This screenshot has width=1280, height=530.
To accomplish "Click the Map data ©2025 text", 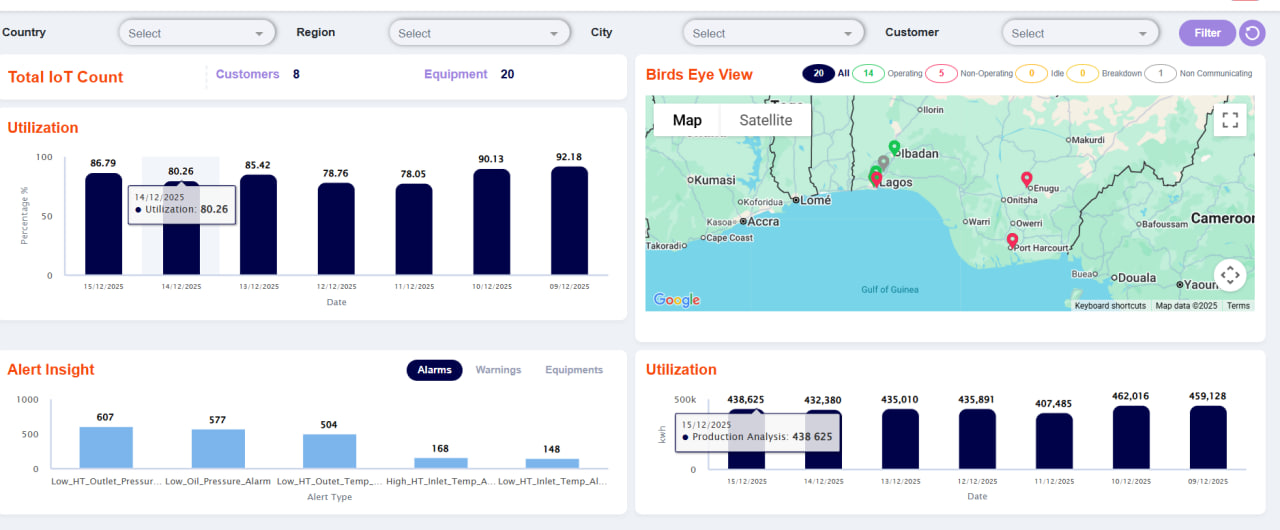I will tap(1186, 306).
